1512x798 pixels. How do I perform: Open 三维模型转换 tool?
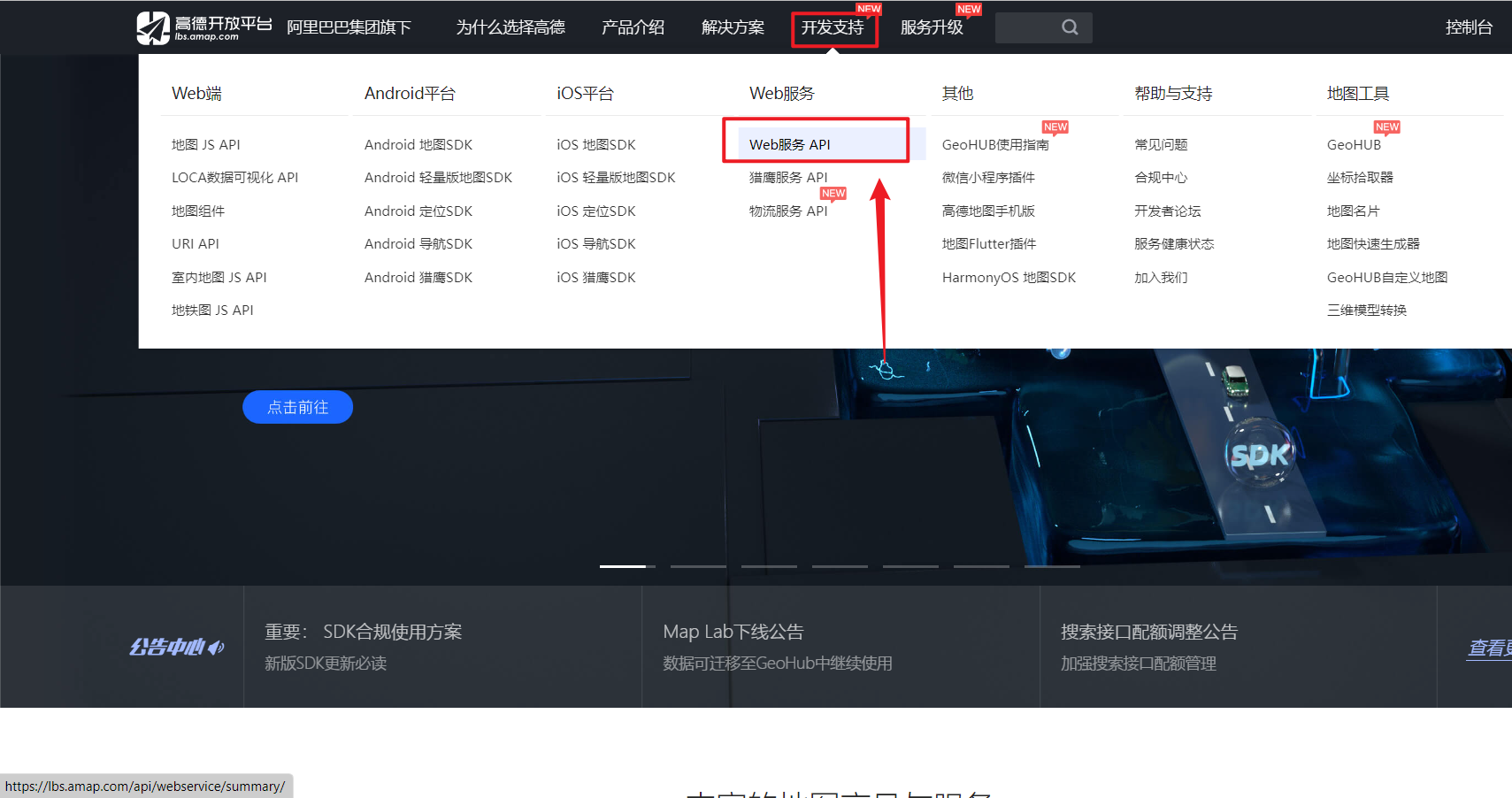1367,310
